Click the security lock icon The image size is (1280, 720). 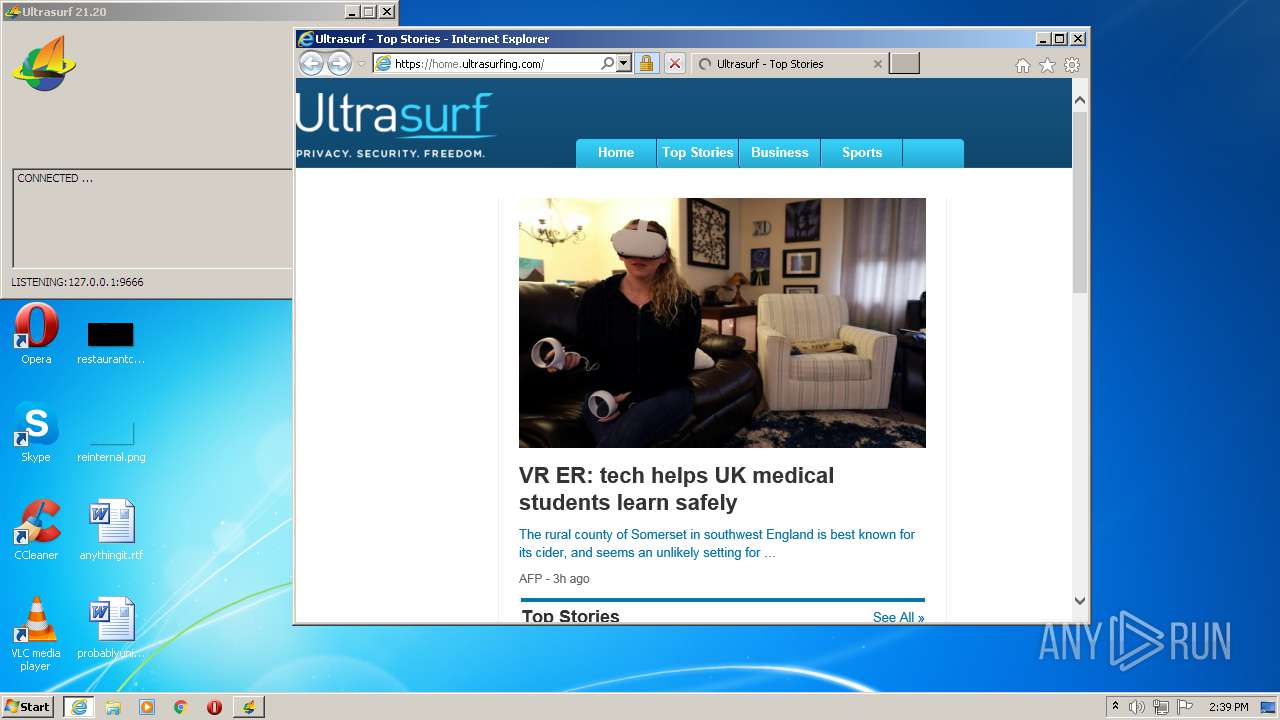646,63
